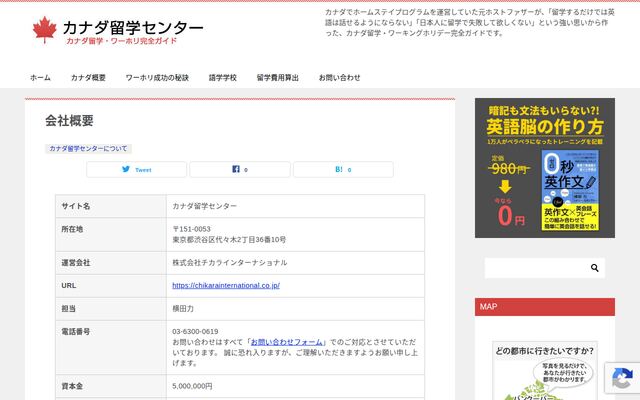Select the 語学学校 menu item
The image size is (640, 400).
222,78
